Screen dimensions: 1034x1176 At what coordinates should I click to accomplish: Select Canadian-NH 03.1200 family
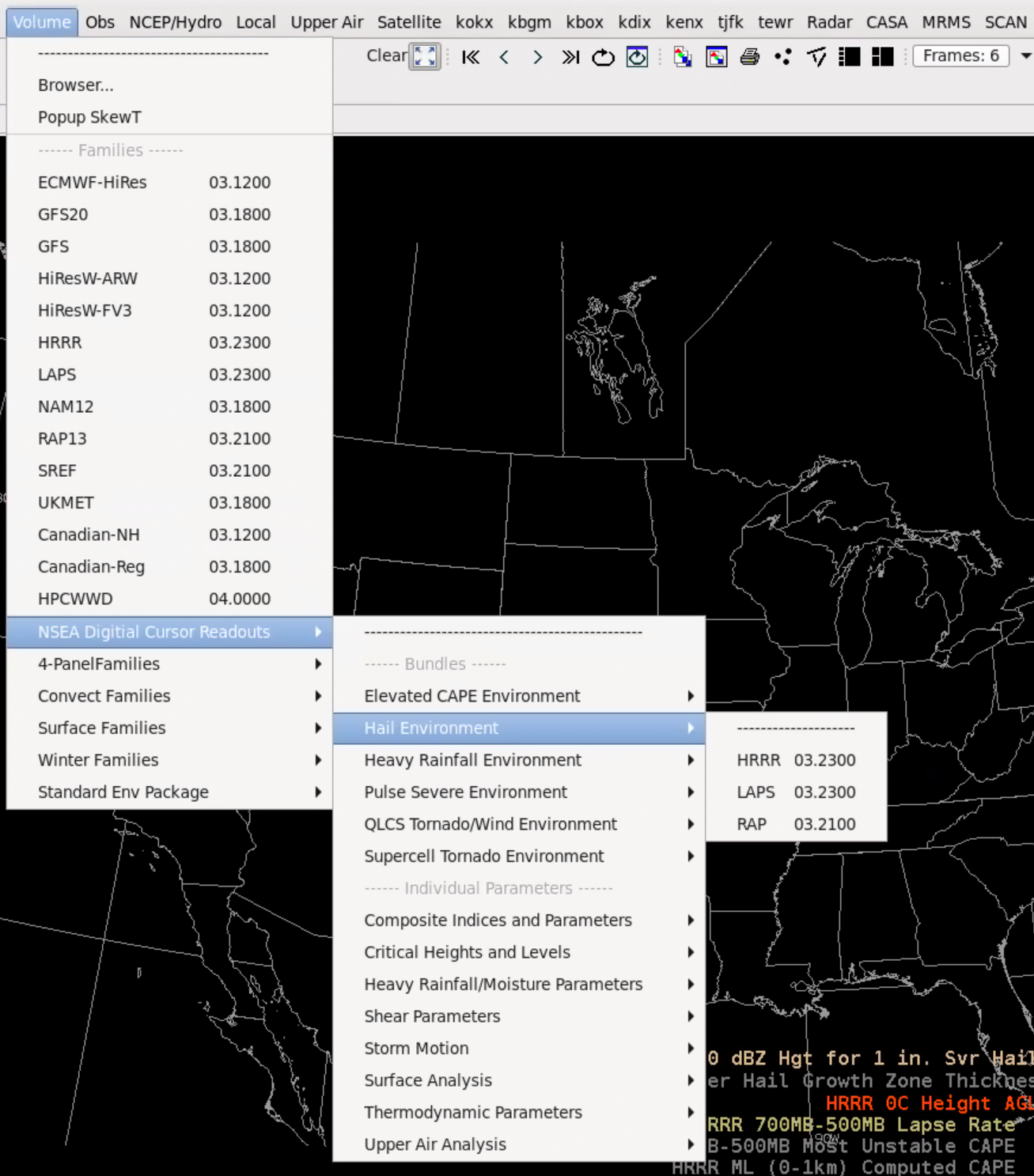point(169,535)
